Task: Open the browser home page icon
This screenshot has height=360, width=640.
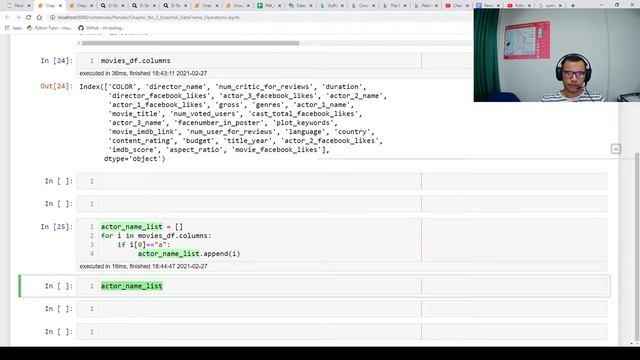Action: click(x=39, y=18)
